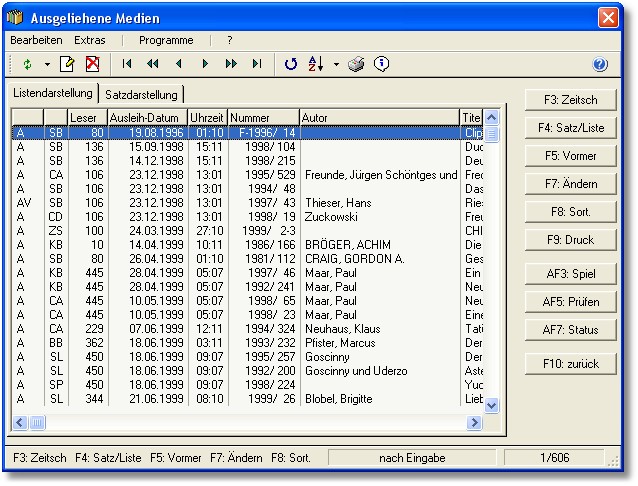Viewport: 638px width, 486px height.
Task: Open the Programme menu
Action: 166,40
